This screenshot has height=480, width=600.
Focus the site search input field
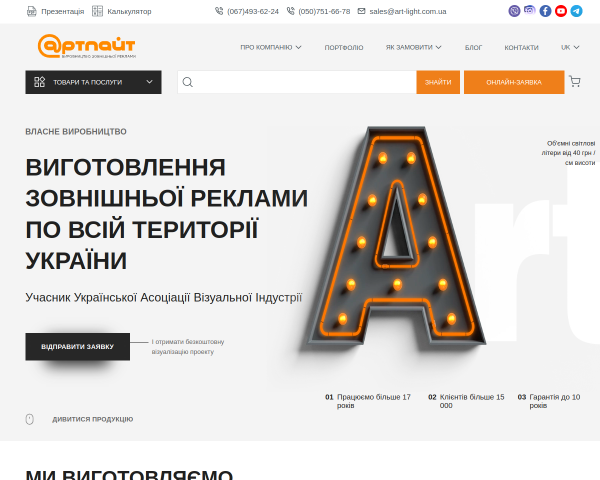[x=297, y=82]
